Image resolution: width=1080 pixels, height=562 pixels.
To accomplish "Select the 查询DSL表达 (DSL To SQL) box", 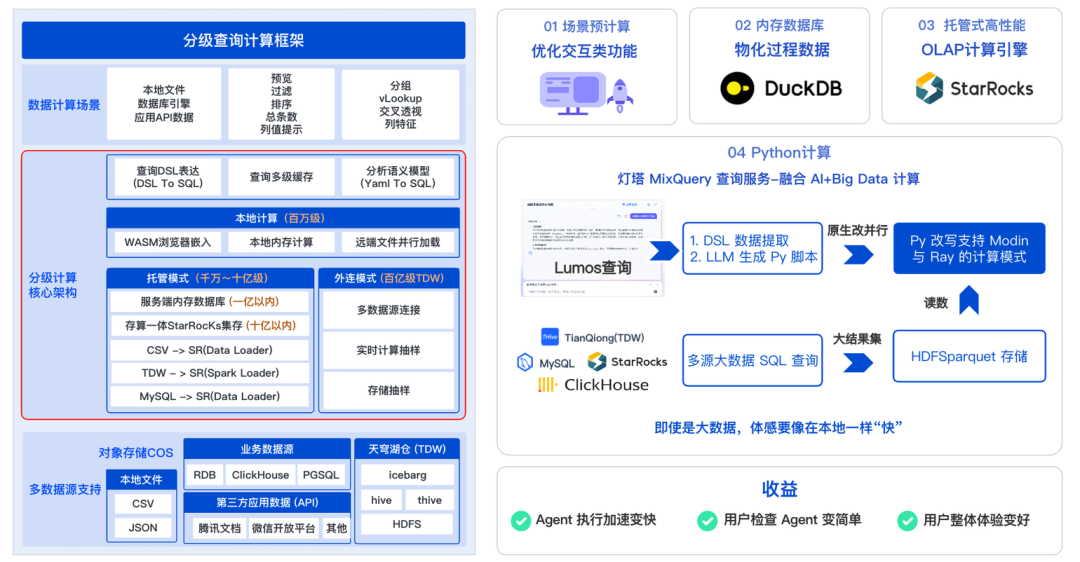I will [x=168, y=177].
